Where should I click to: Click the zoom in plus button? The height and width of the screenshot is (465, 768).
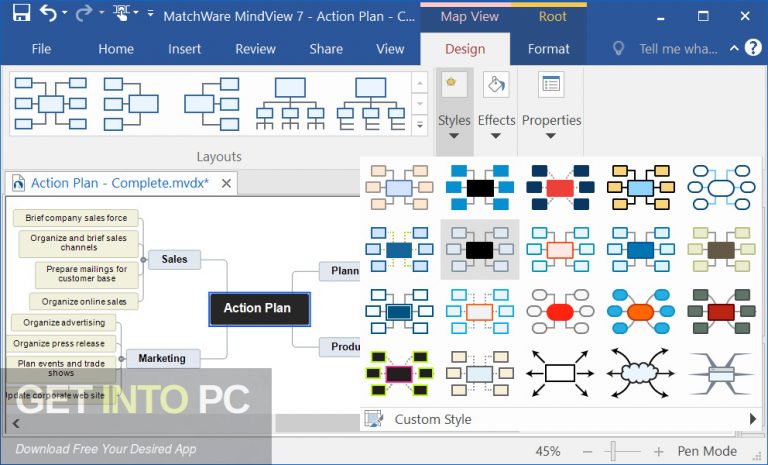[658, 451]
